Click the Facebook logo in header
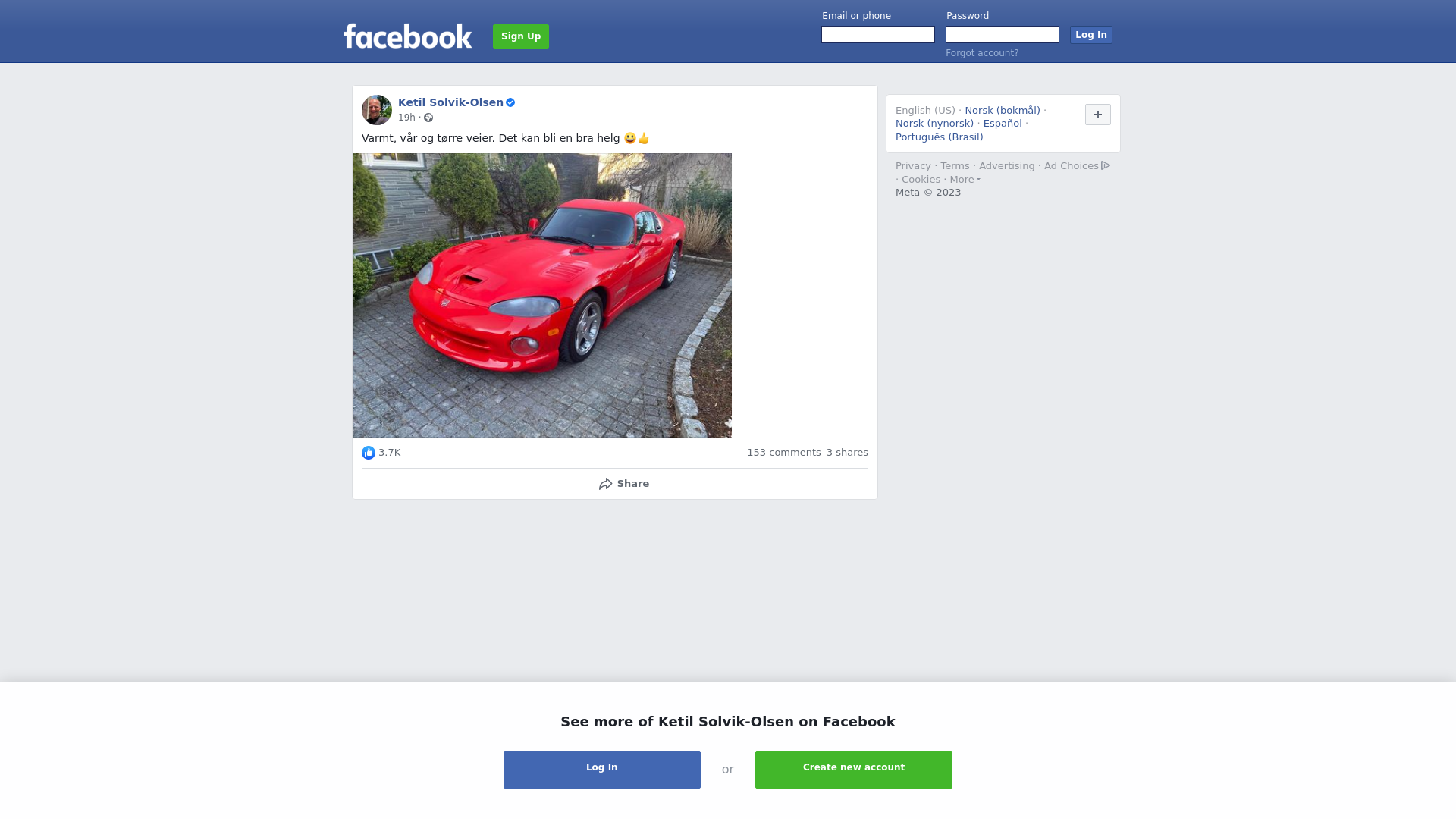Screen dimensions: 1456x819 click(x=407, y=36)
